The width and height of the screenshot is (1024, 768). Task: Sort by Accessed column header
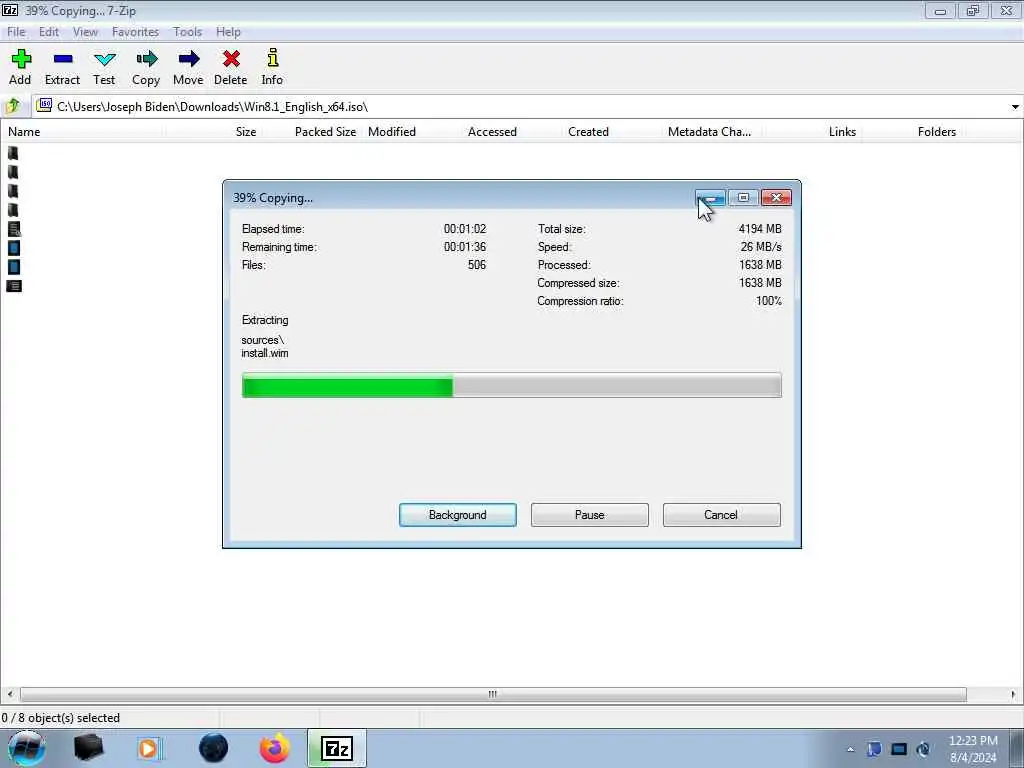point(492,132)
